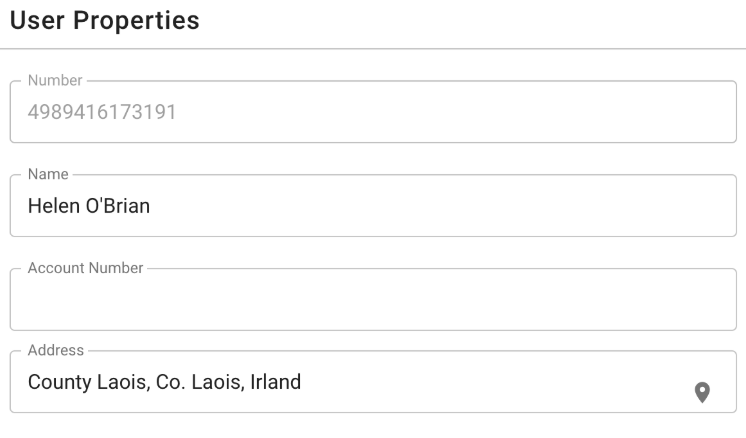Click the User Properties heading
Screen dimensions: 746x438
[x=105, y=20]
